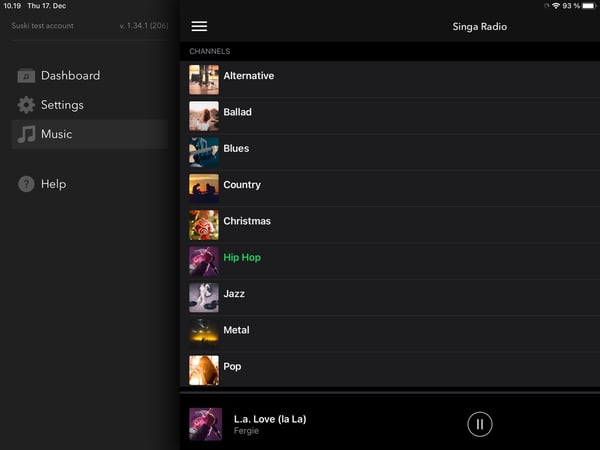Select the Ballad channel
Screen dimensions: 600x450
(x=237, y=113)
